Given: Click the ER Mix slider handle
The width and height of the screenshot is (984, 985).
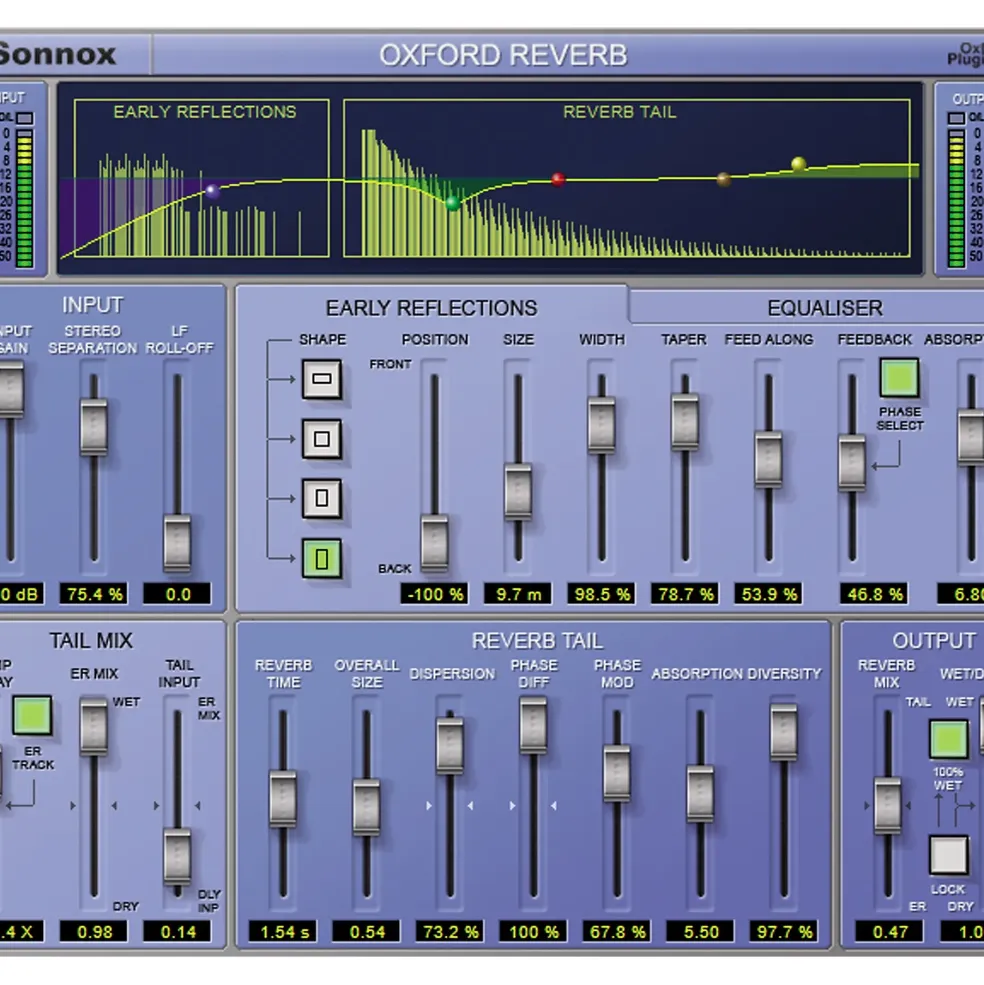Looking at the screenshot, I should tap(94, 726).
